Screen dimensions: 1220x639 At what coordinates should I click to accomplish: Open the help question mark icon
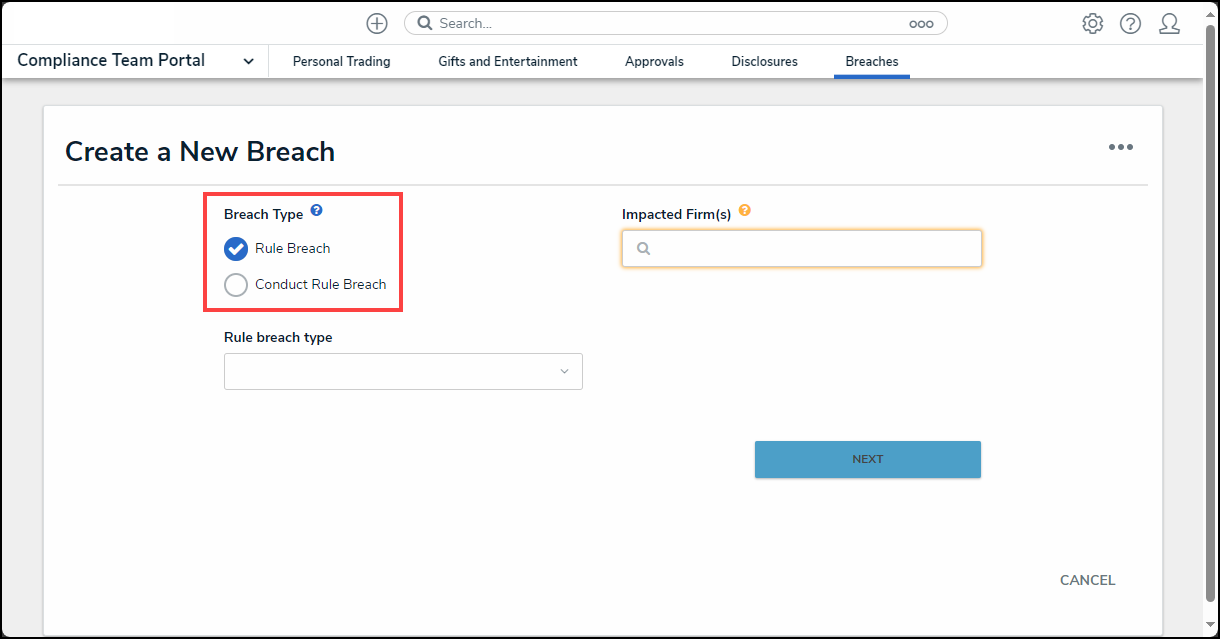click(x=1130, y=24)
